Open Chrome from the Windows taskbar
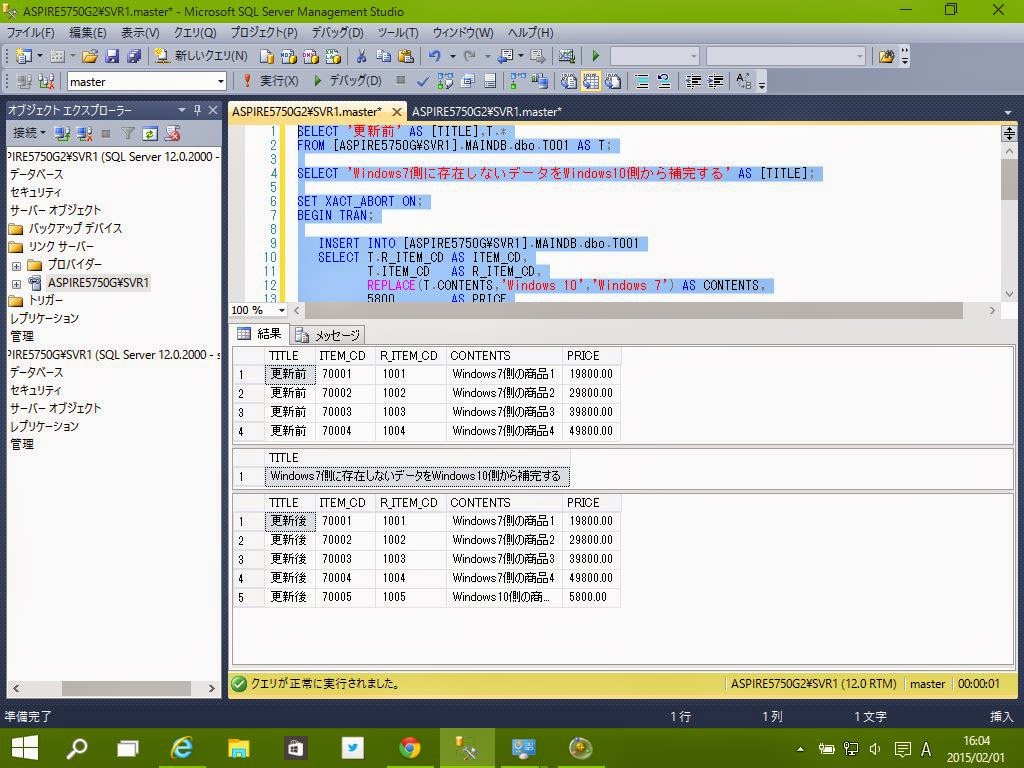Image resolution: width=1024 pixels, height=768 pixels. pyautogui.click(x=409, y=748)
